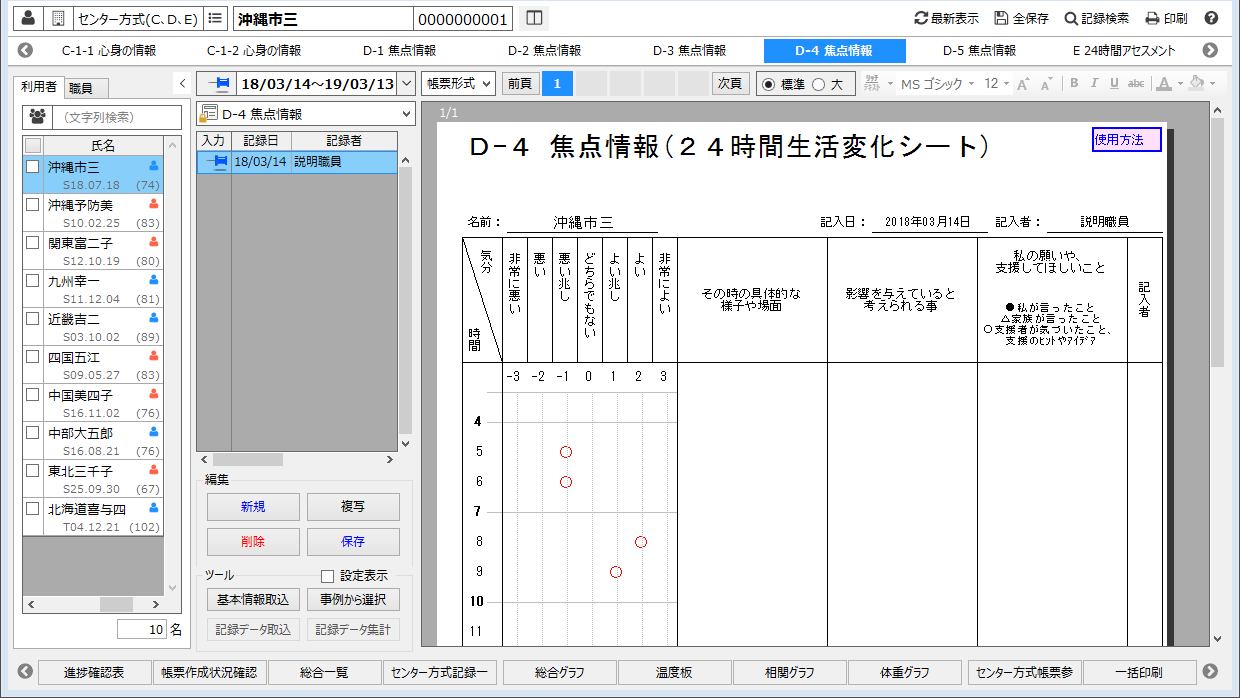Click the 文字列検索 search field
The width and height of the screenshot is (1240, 698).
click(117, 118)
